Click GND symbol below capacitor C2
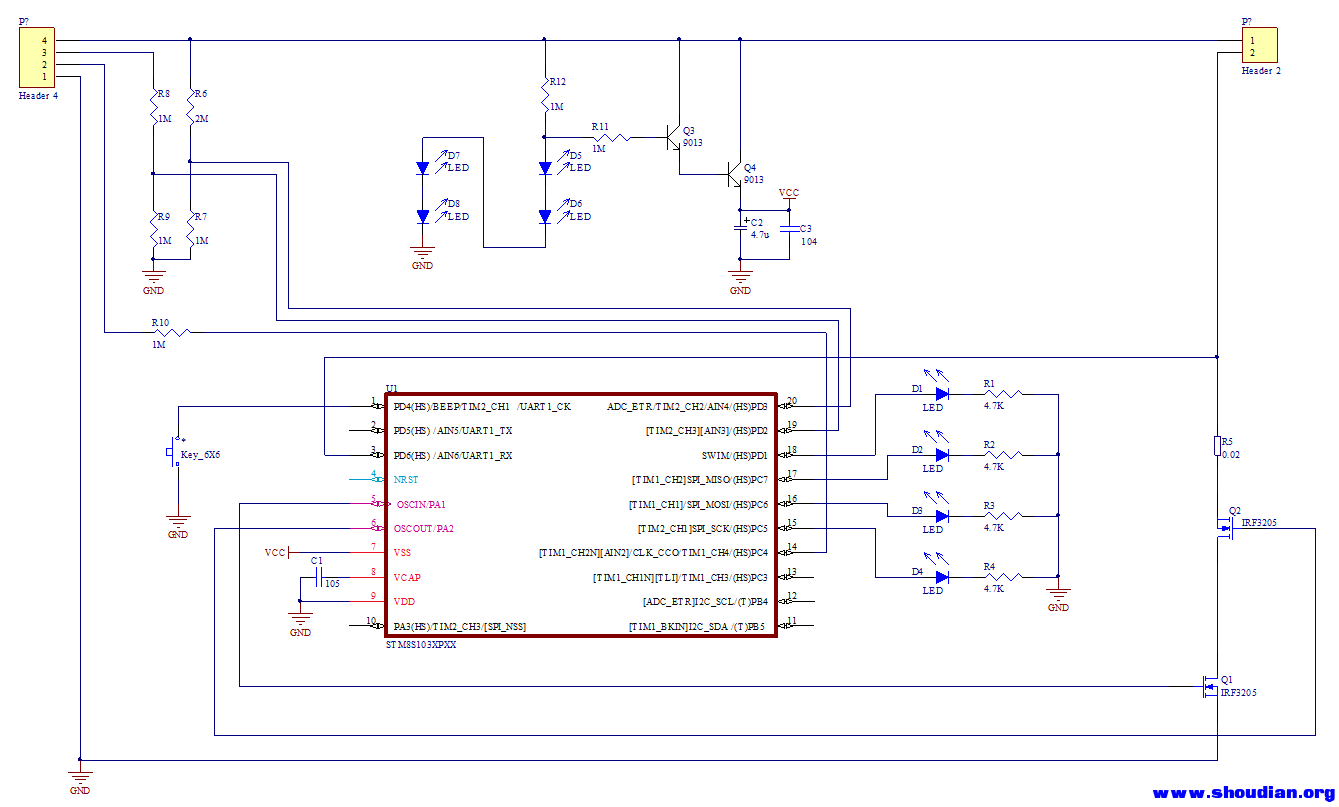Screen dimensions: 1339x807 pos(740,277)
